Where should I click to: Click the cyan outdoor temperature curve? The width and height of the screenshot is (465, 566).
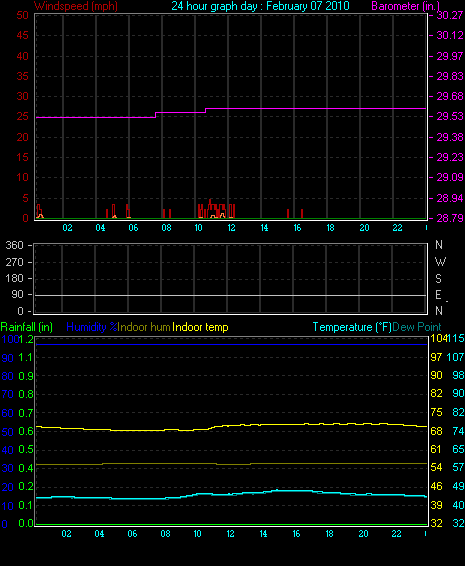pos(231,495)
